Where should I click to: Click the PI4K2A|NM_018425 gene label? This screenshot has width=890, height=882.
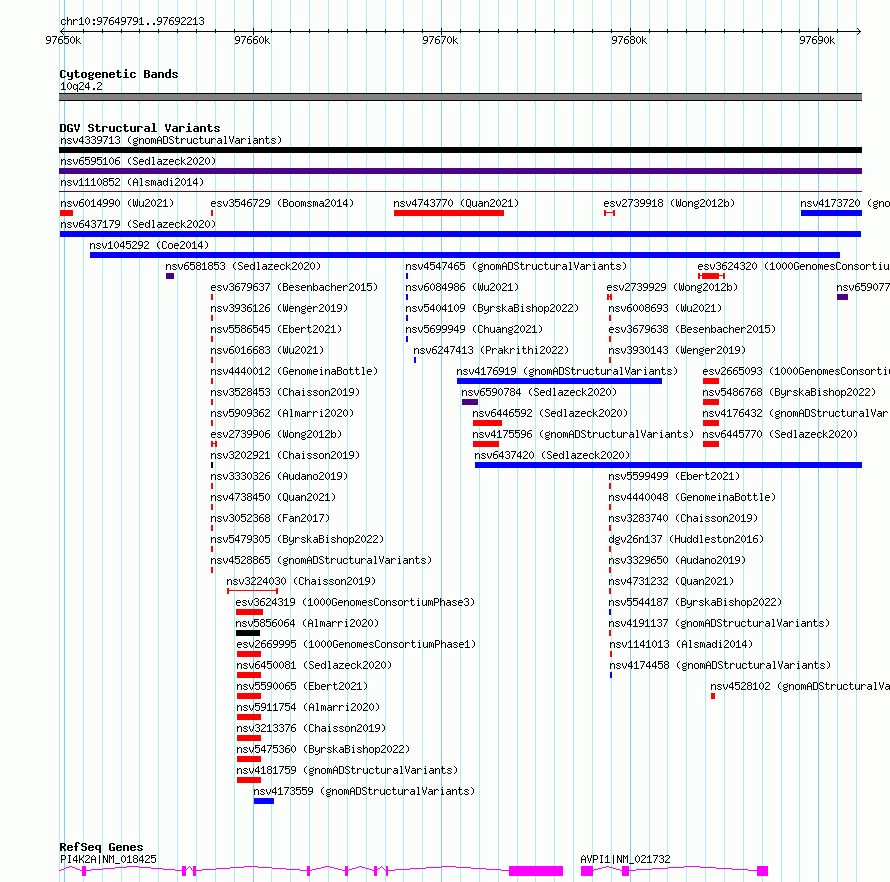[108, 859]
